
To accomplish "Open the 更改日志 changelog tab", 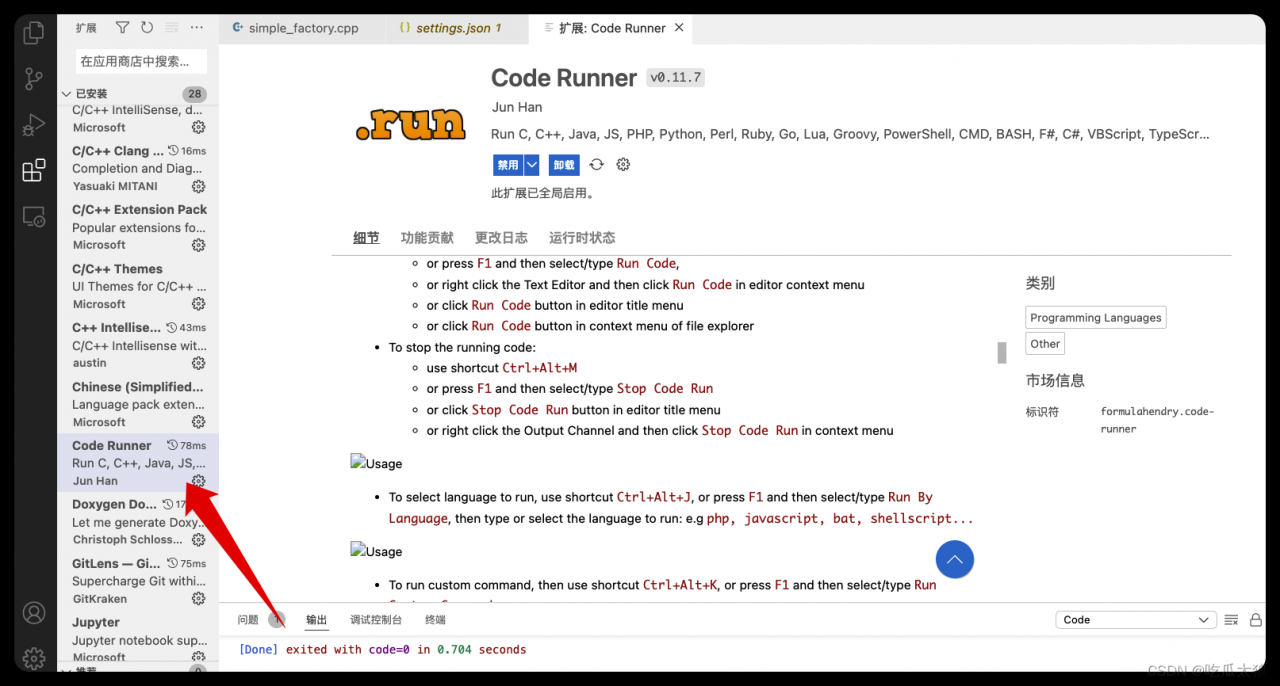I will tap(501, 238).
